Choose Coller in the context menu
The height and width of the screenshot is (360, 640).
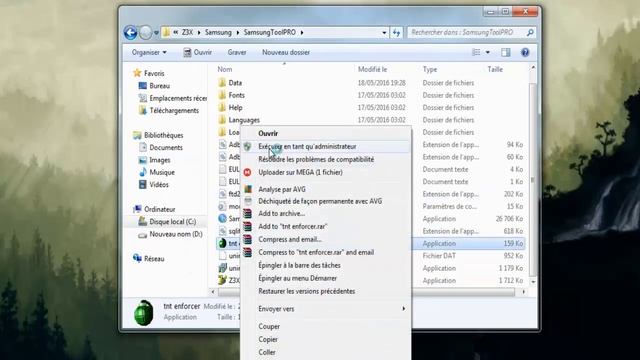point(326,352)
